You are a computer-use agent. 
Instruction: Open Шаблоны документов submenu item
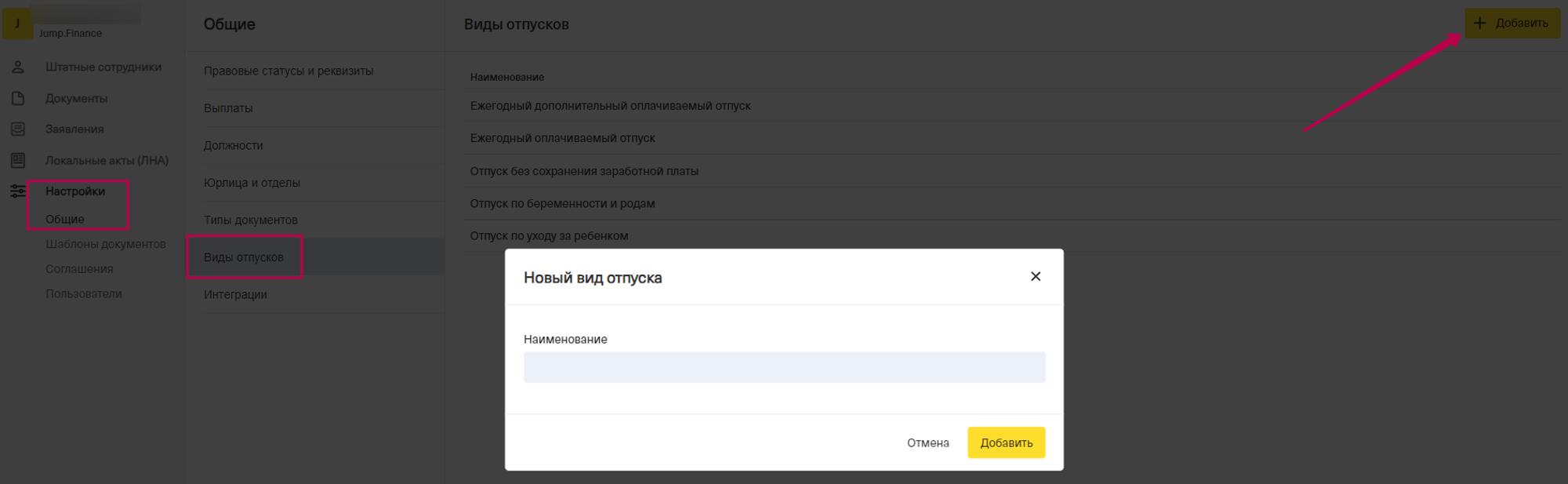pos(105,244)
